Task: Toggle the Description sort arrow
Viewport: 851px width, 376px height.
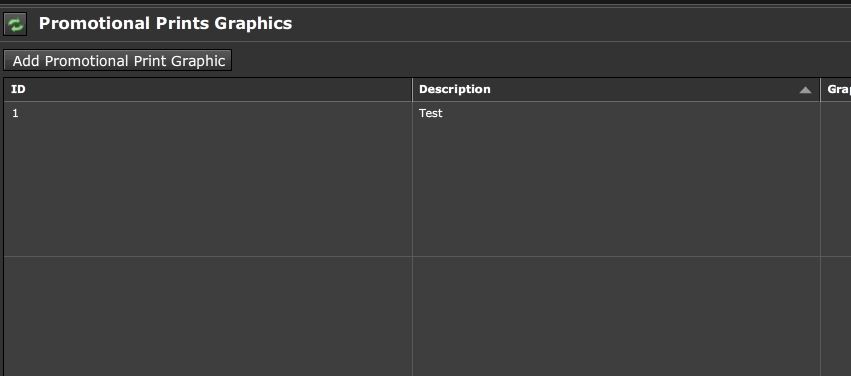Action: pos(805,90)
